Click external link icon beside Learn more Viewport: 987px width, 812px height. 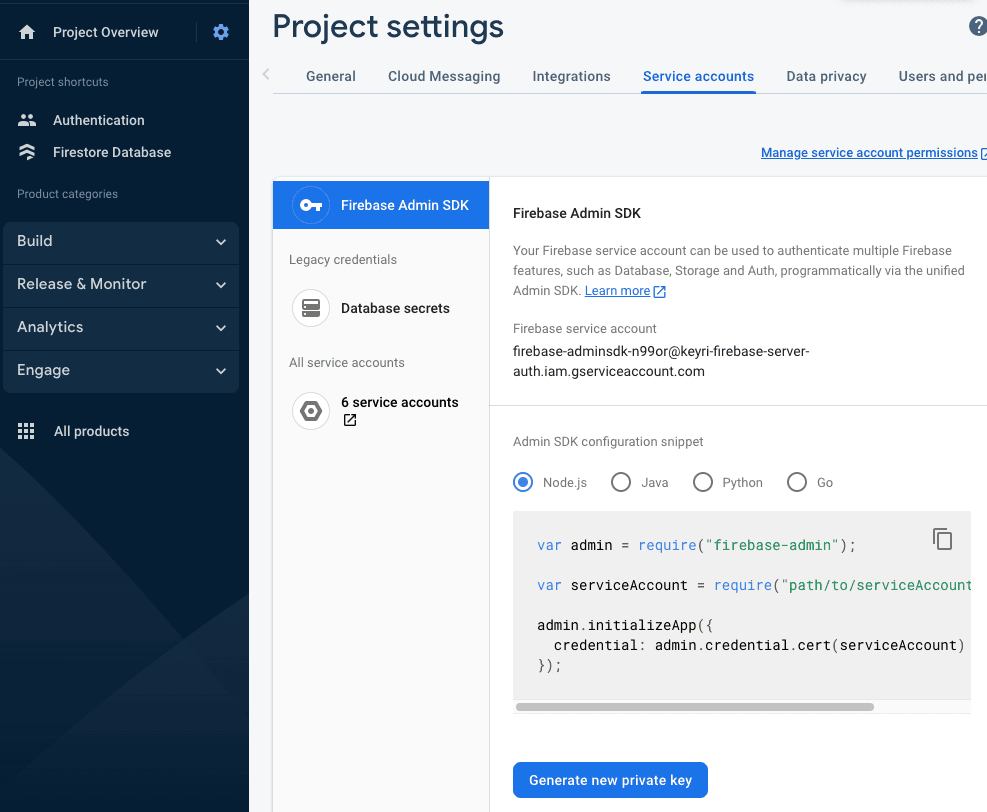tap(660, 291)
